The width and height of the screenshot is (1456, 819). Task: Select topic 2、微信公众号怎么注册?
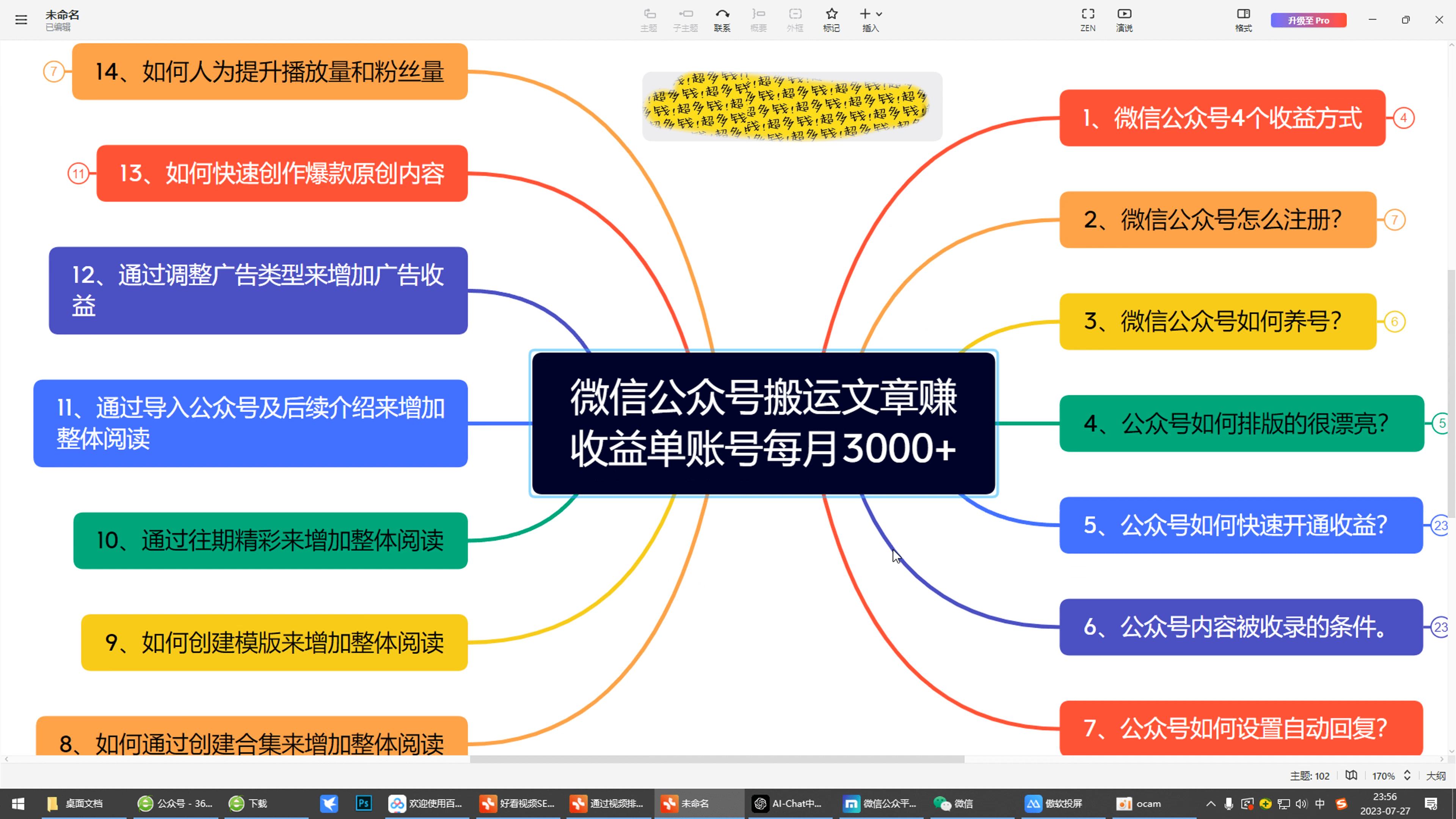1218,220
